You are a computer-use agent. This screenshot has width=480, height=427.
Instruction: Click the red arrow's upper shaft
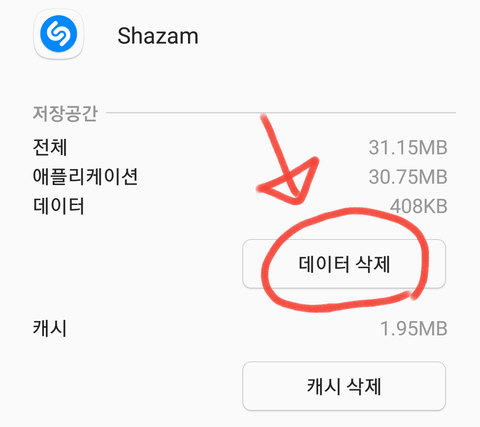273,140
